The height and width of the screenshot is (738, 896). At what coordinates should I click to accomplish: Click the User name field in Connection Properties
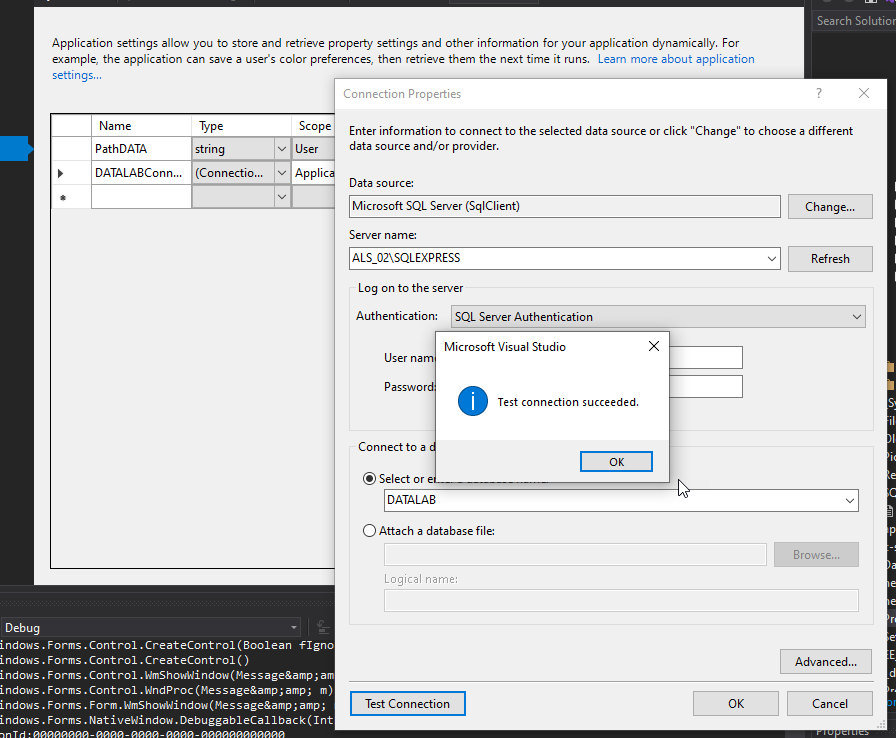pyautogui.click(x=706, y=358)
